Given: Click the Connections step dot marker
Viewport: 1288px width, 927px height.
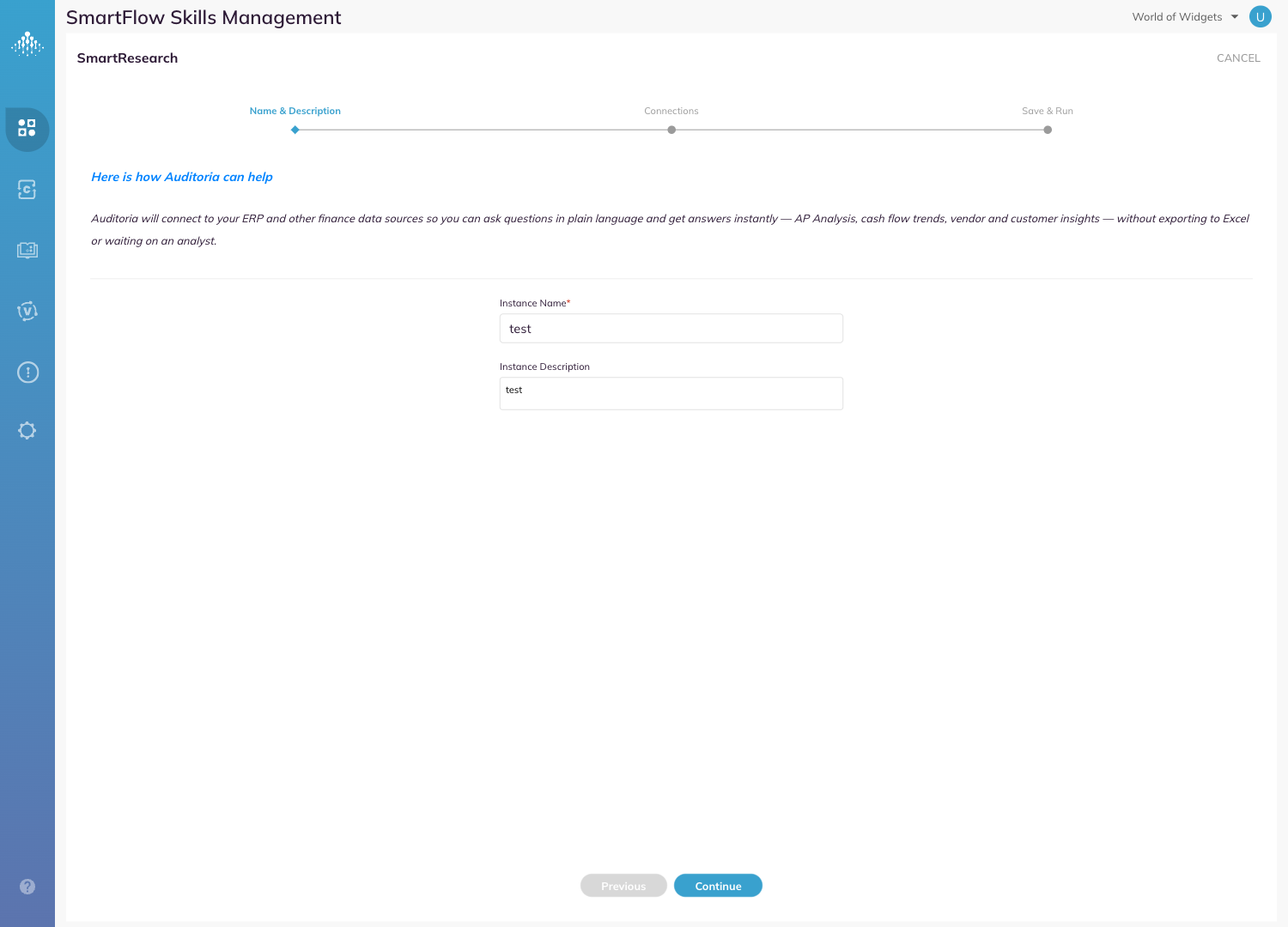Looking at the screenshot, I should [x=671, y=130].
